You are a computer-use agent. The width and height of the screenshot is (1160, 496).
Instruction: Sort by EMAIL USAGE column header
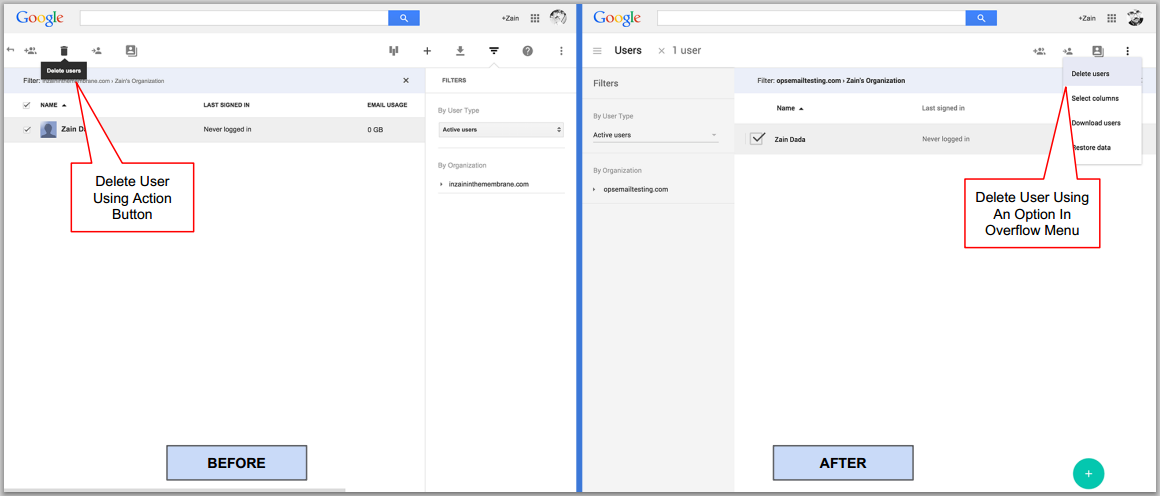387,105
